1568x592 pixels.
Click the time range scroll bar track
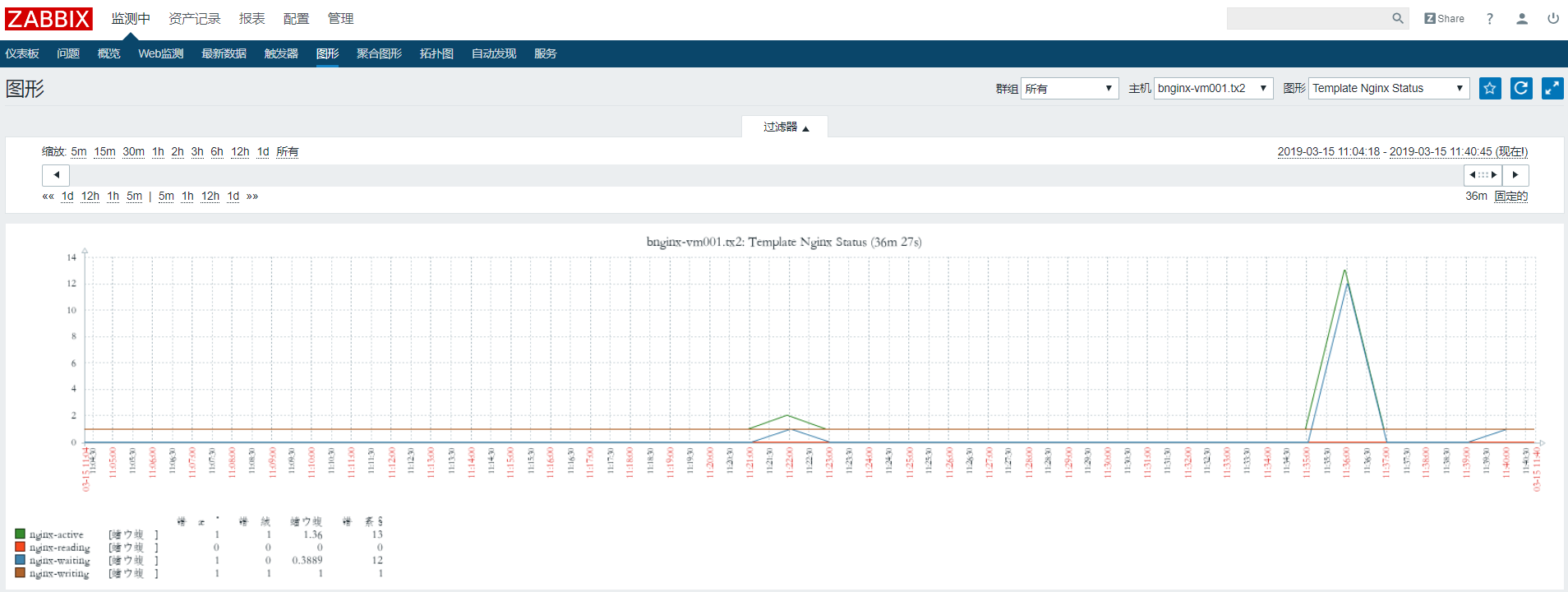coord(767,175)
